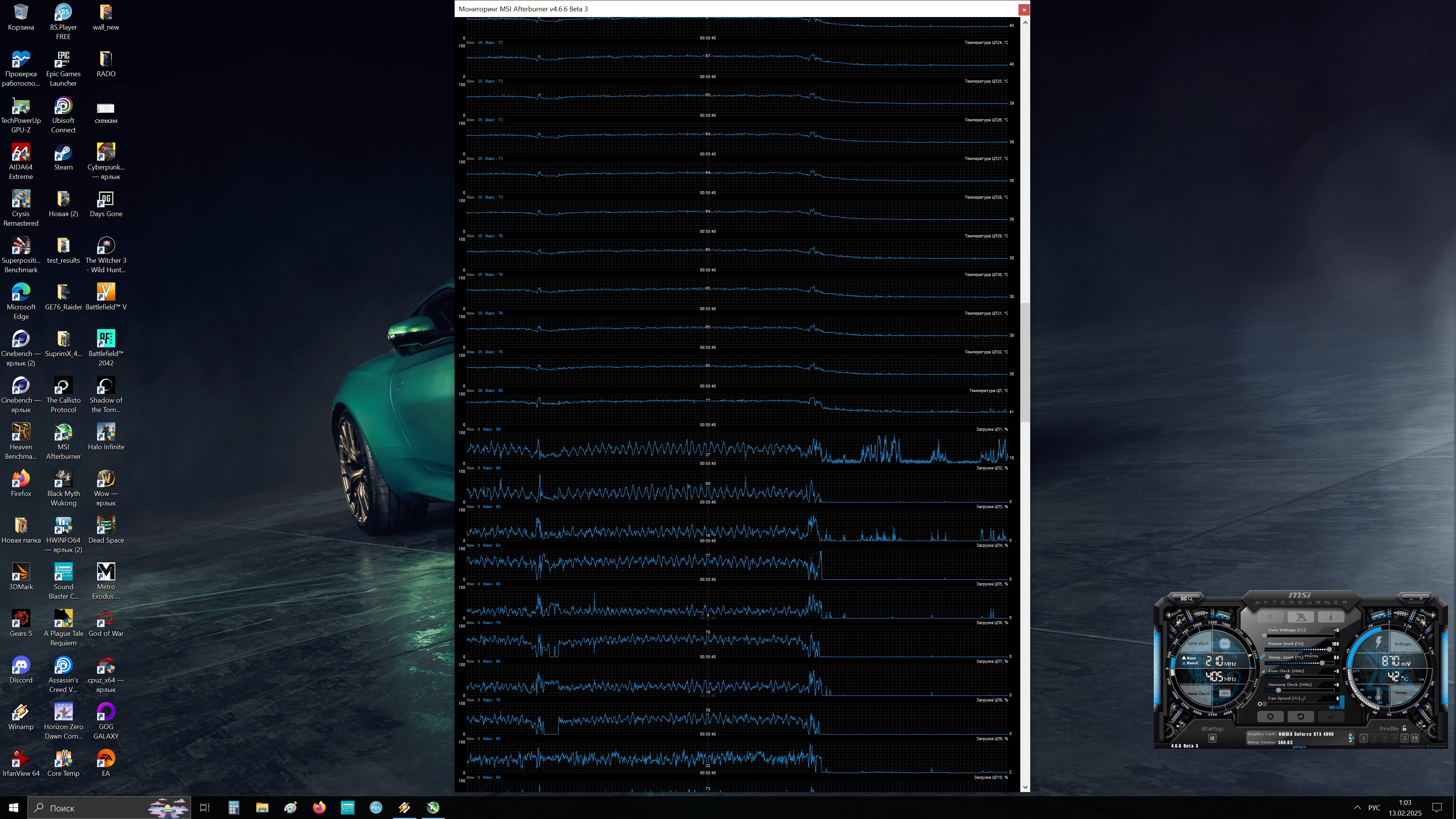Viewport: 1456px width, 819px height.
Task: Toggle the profile lock padlock
Action: click(x=1404, y=728)
